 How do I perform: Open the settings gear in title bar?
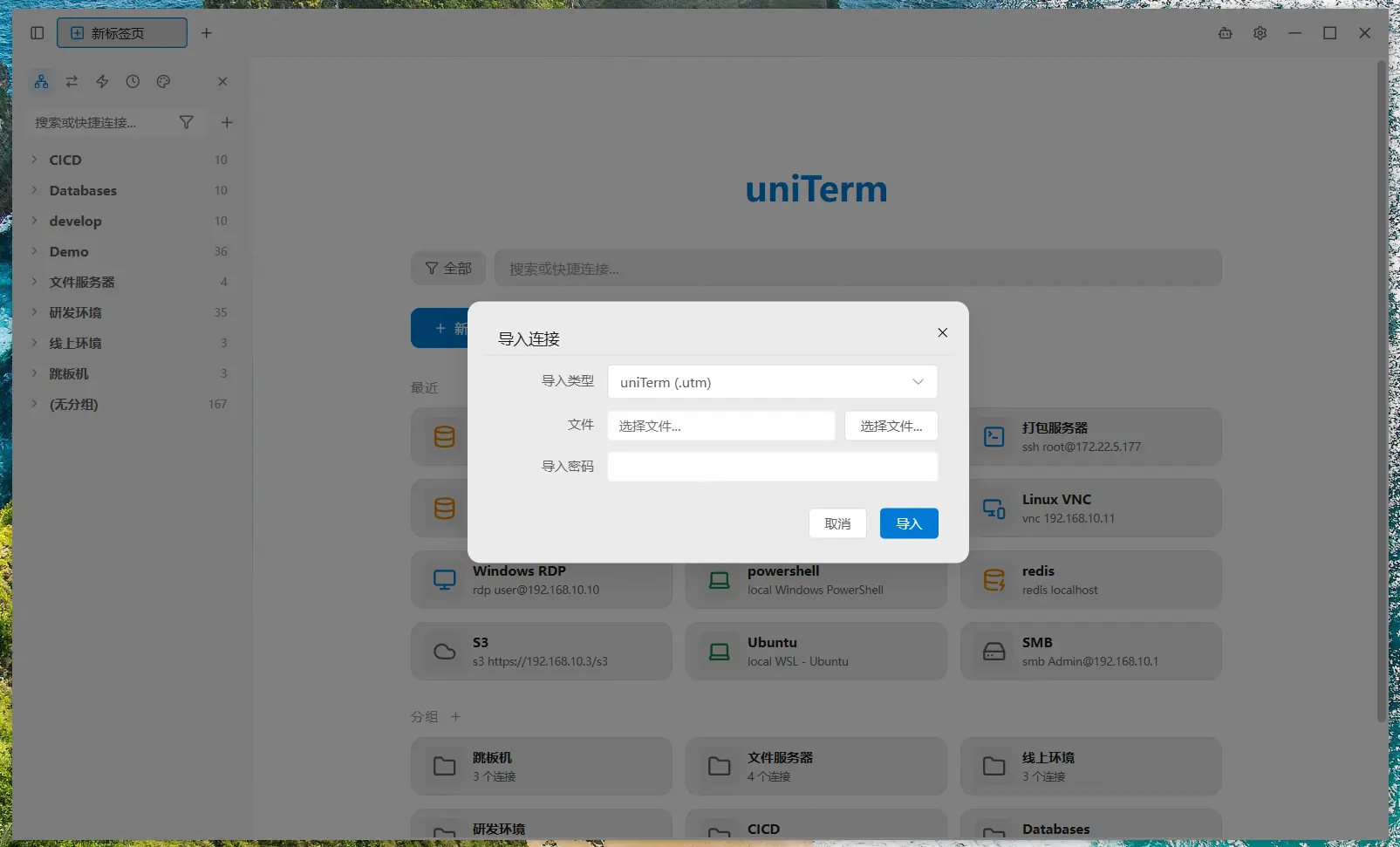point(1260,33)
